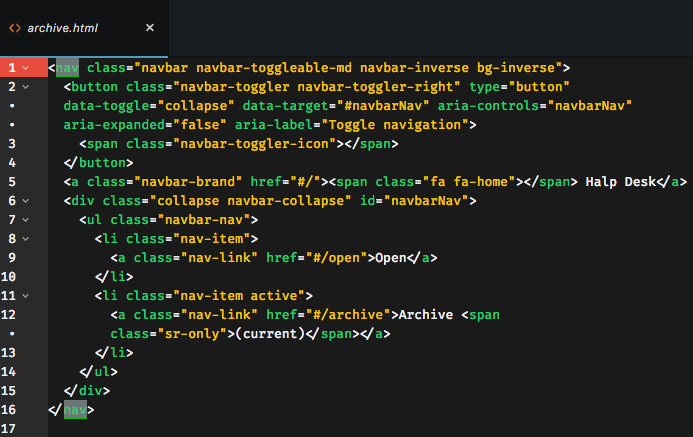Viewport: 693px width, 437px height.
Task: Select the archive.html tab
Action: click(84, 28)
